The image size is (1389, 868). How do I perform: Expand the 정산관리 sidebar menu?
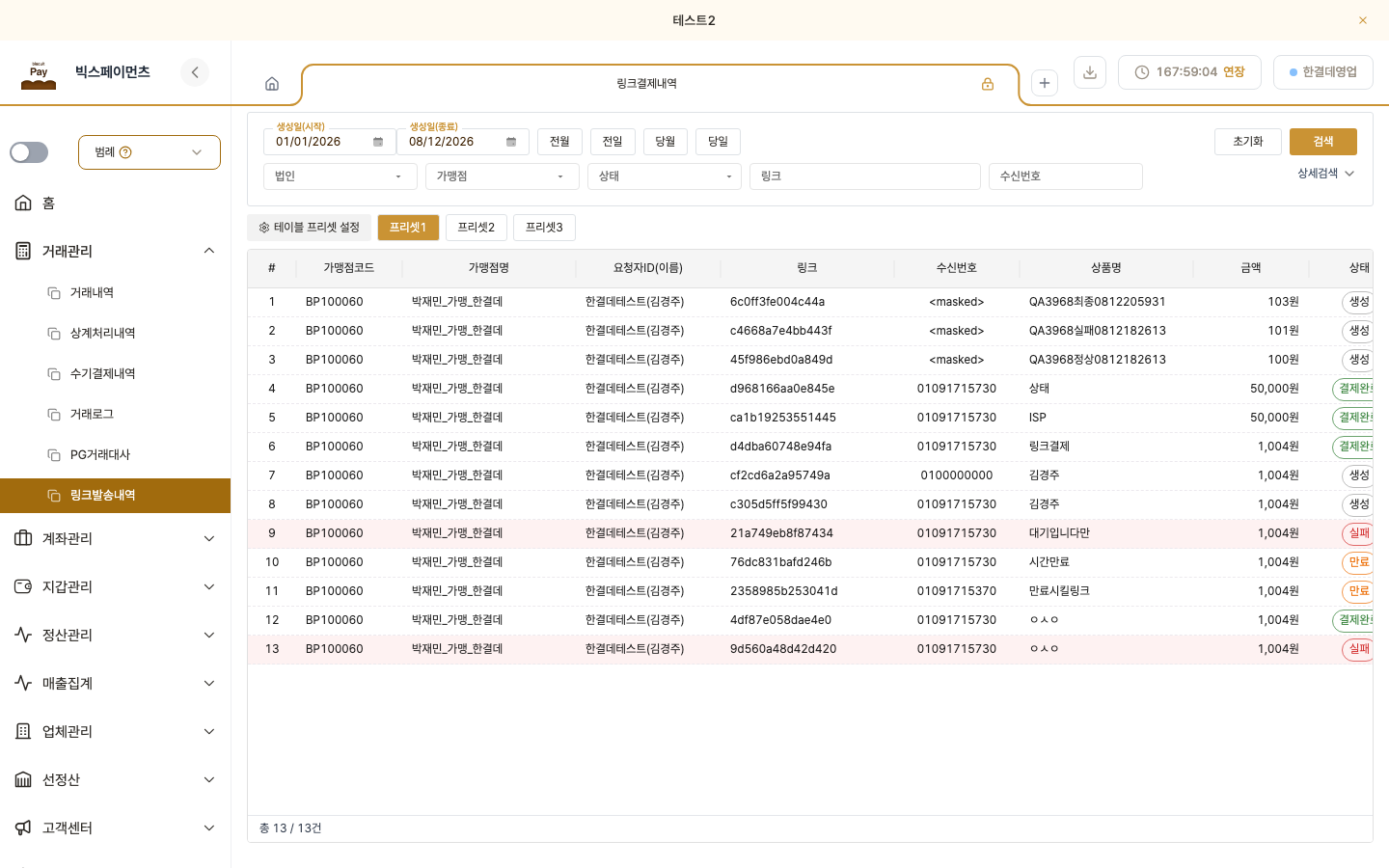[116, 635]
